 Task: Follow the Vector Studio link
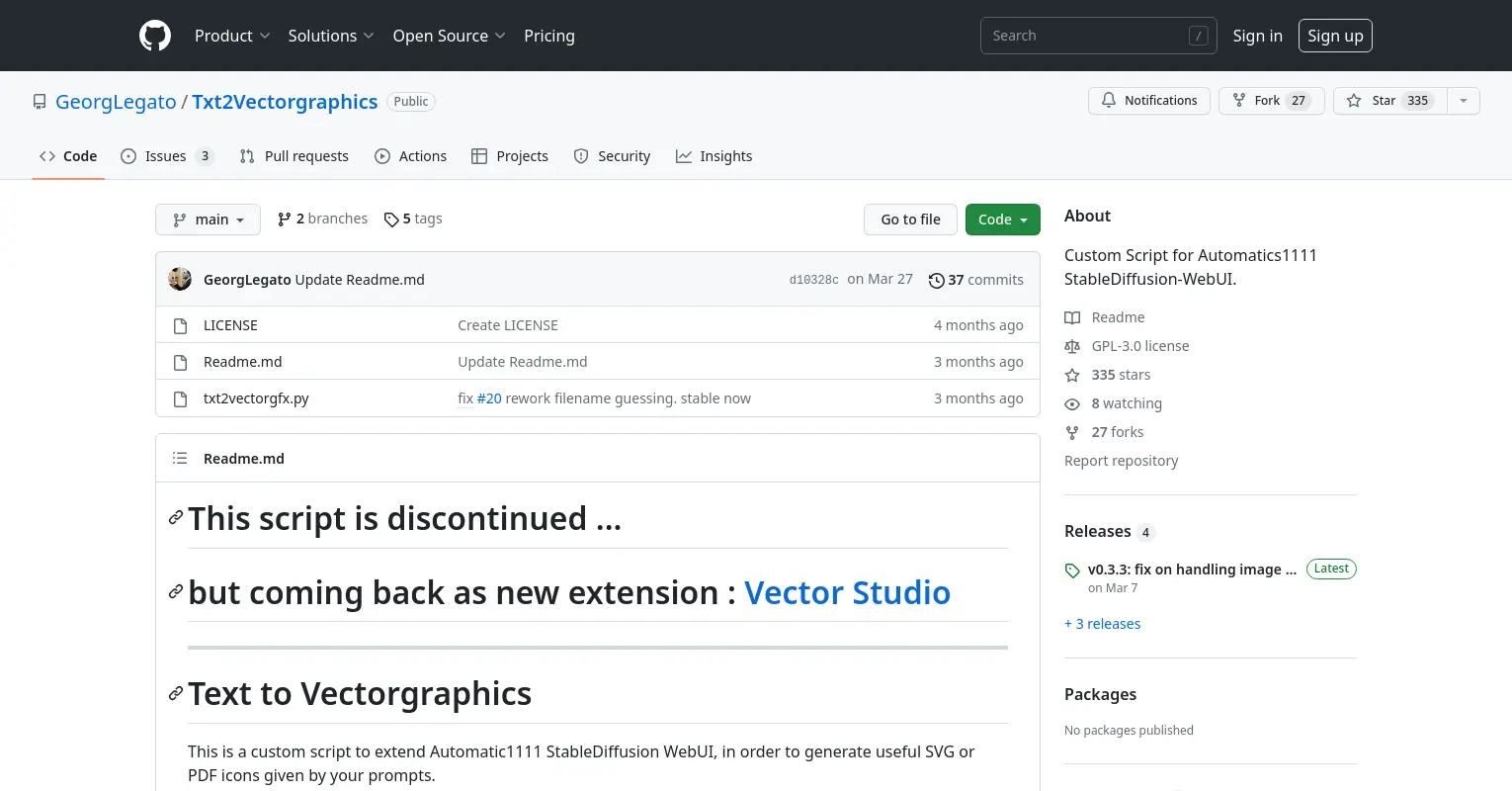click(847, 593)
